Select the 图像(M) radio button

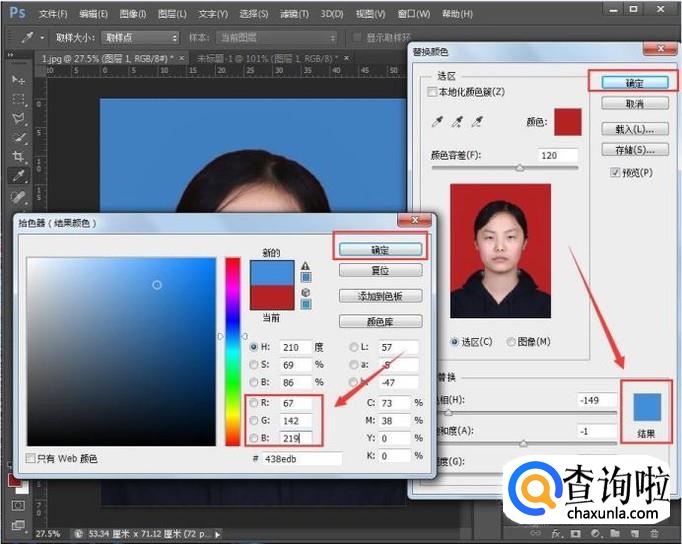pos(511,342)
